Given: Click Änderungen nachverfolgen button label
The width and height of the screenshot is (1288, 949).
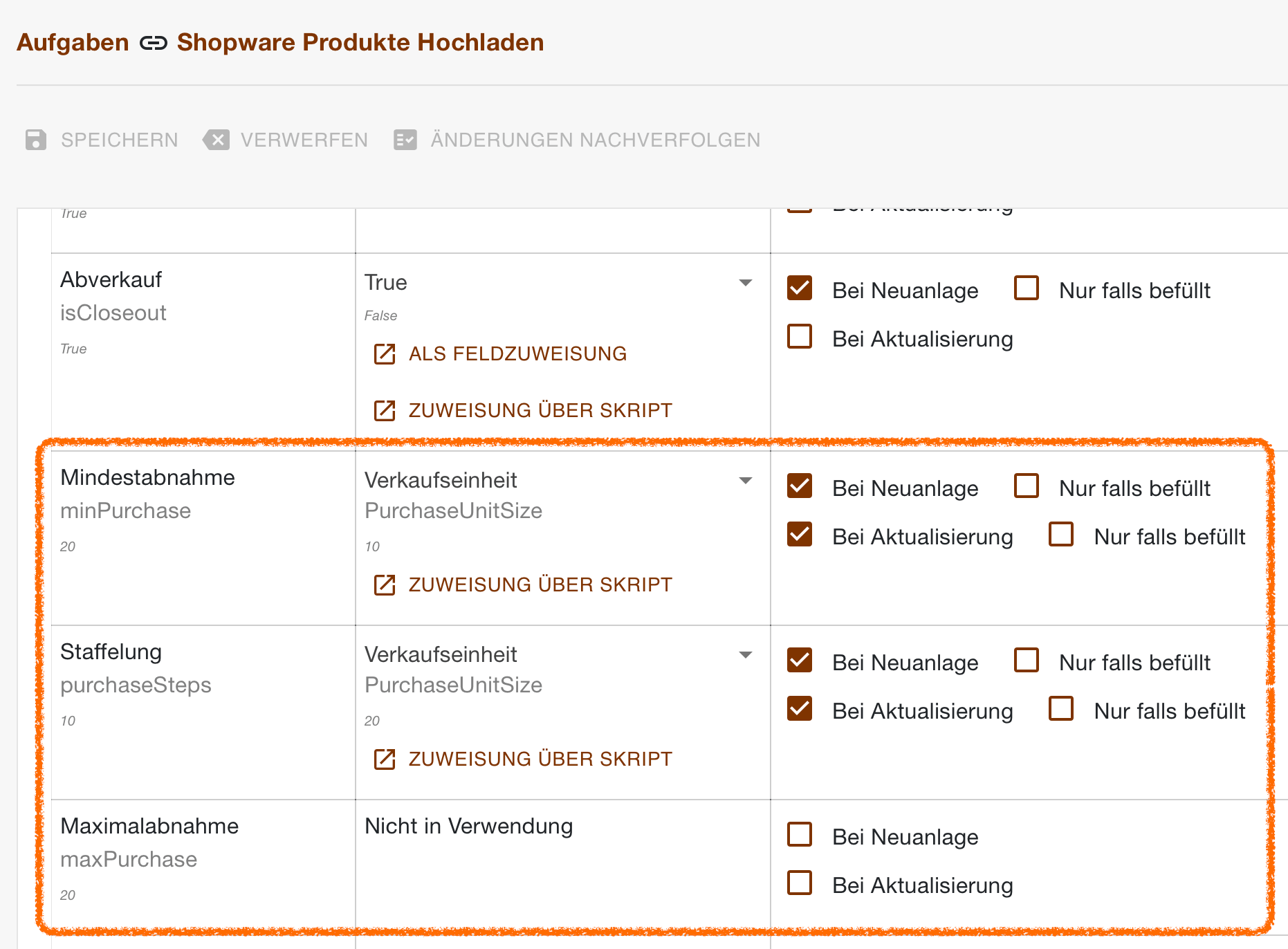Looking at the screenshot, I should (x=596, y=140).
